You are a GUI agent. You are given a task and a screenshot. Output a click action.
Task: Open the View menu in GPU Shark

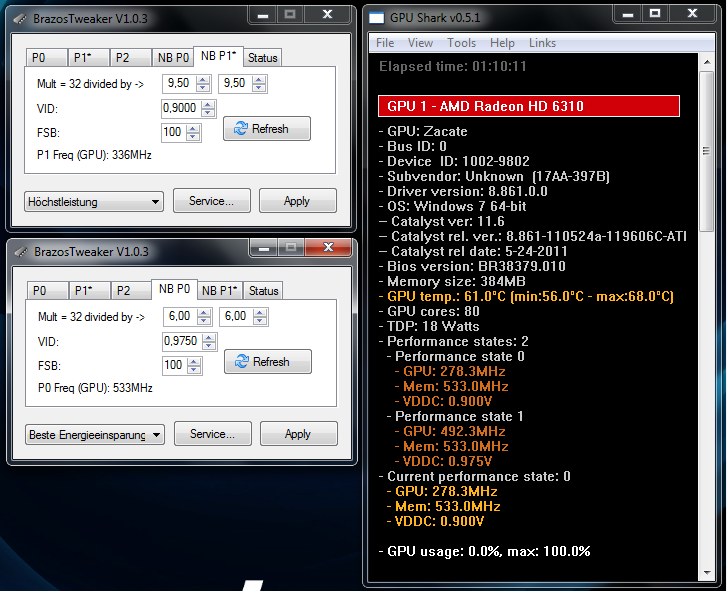[x=420, y=43]
